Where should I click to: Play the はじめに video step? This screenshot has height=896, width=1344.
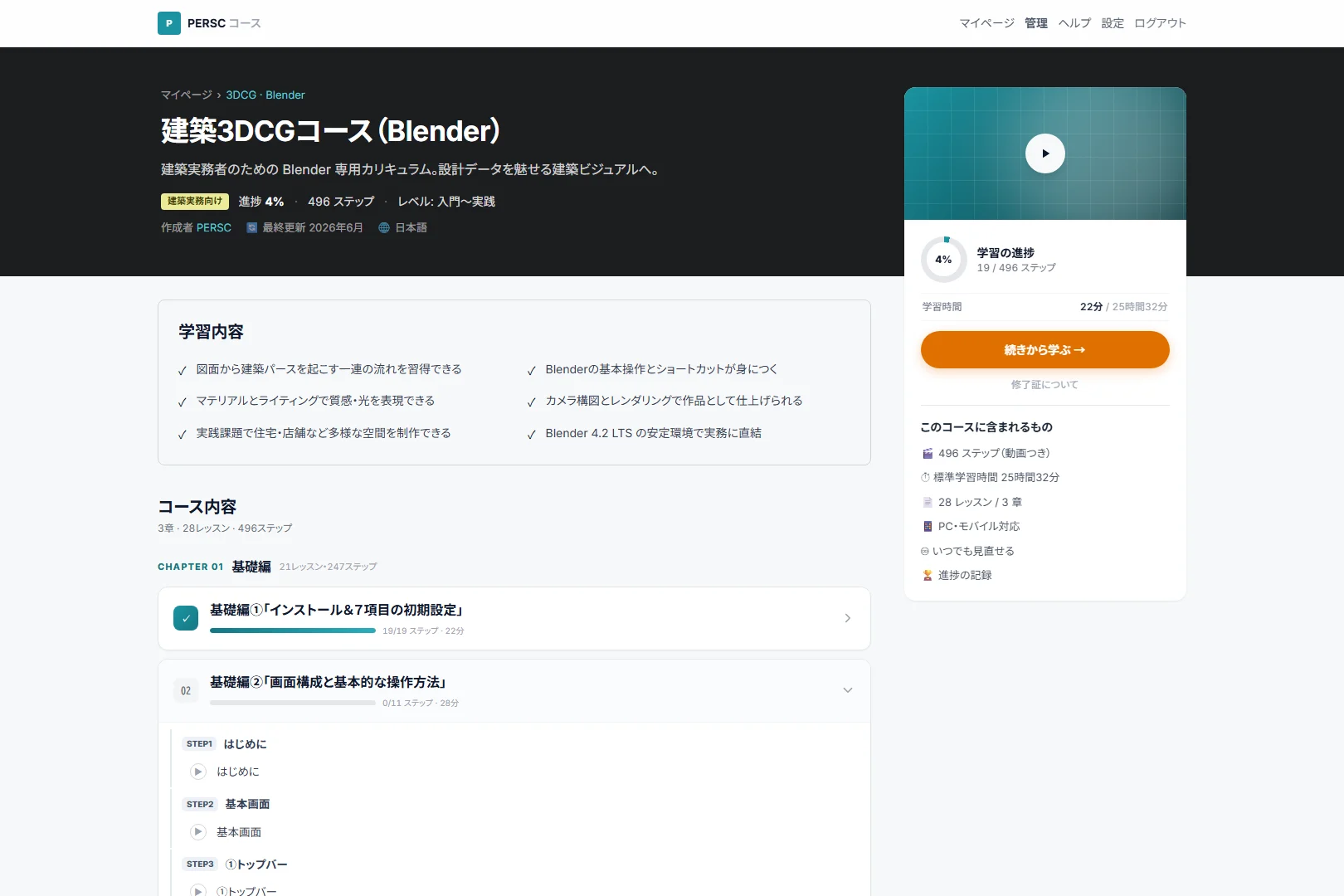click(x=198, y=772)
